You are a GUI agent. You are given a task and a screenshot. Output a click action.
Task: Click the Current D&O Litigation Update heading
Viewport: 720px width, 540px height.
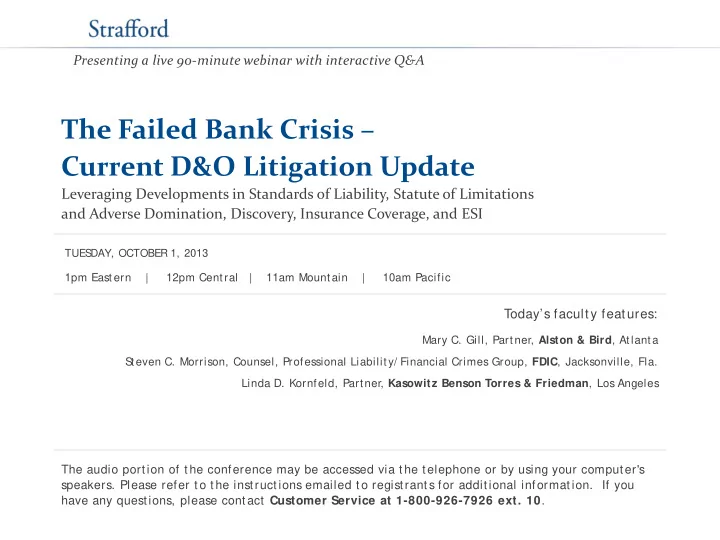[268, 166]
